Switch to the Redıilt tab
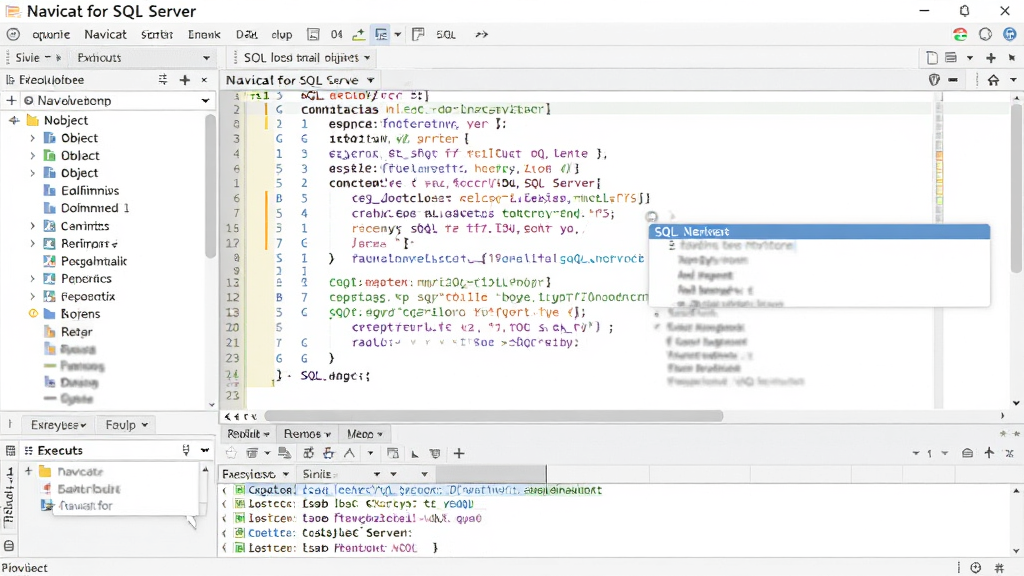This screenshot has width=1024, height=576. [248, 434]
